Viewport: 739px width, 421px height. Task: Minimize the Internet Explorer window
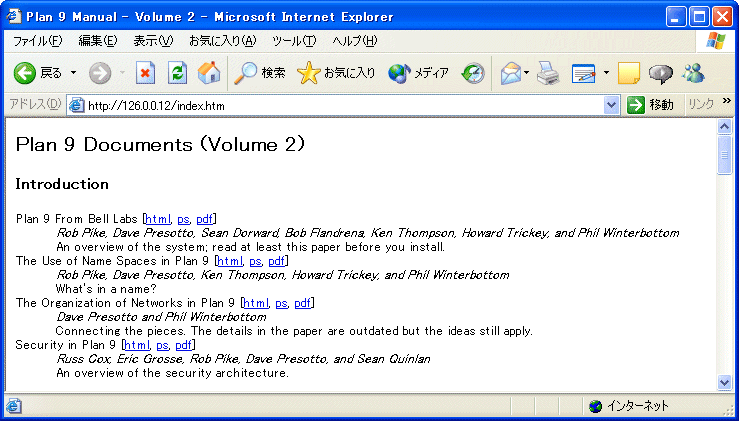point(677,17)
